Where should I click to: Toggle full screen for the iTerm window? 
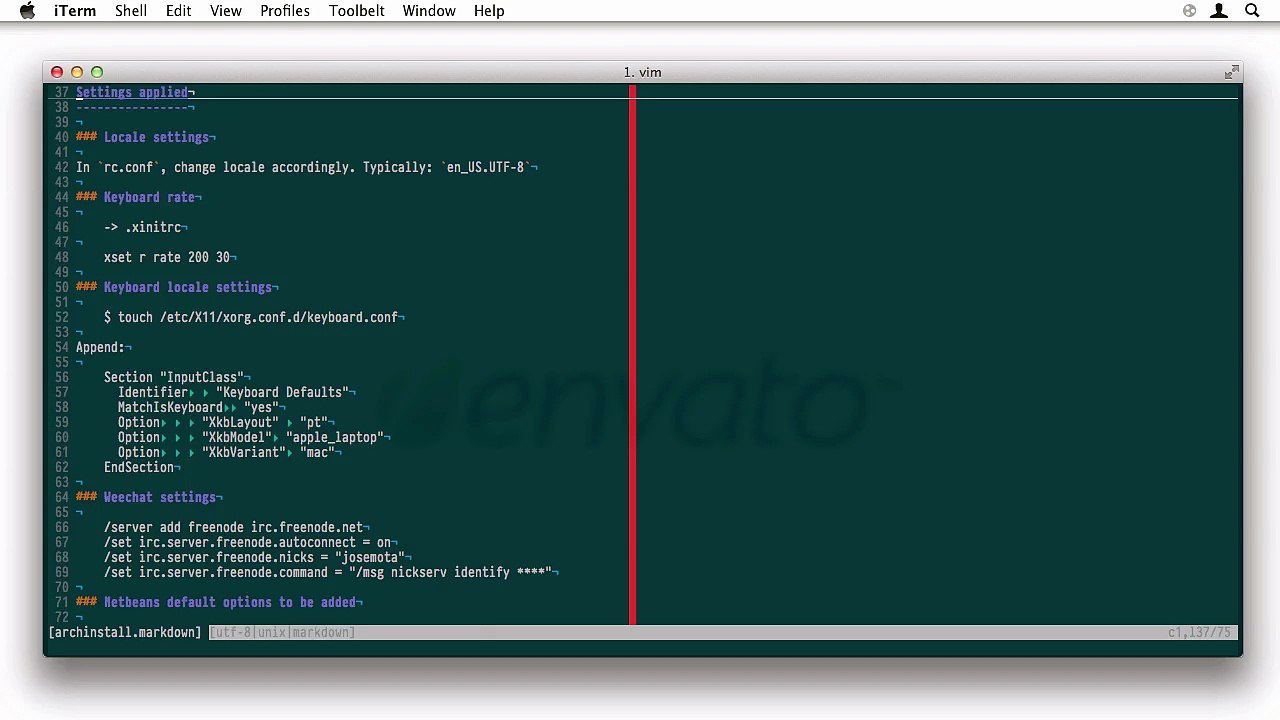coord(1231,72)
